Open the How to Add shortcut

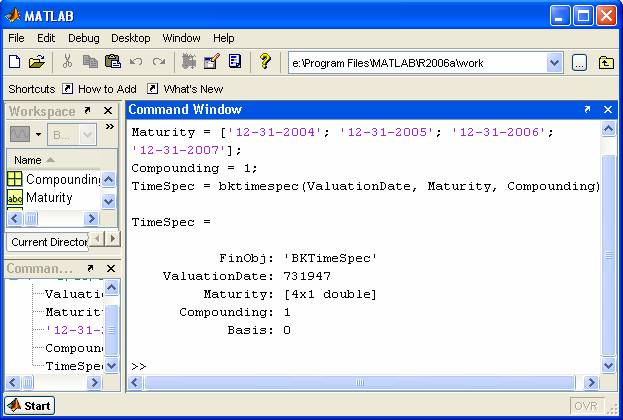(99, 89)
